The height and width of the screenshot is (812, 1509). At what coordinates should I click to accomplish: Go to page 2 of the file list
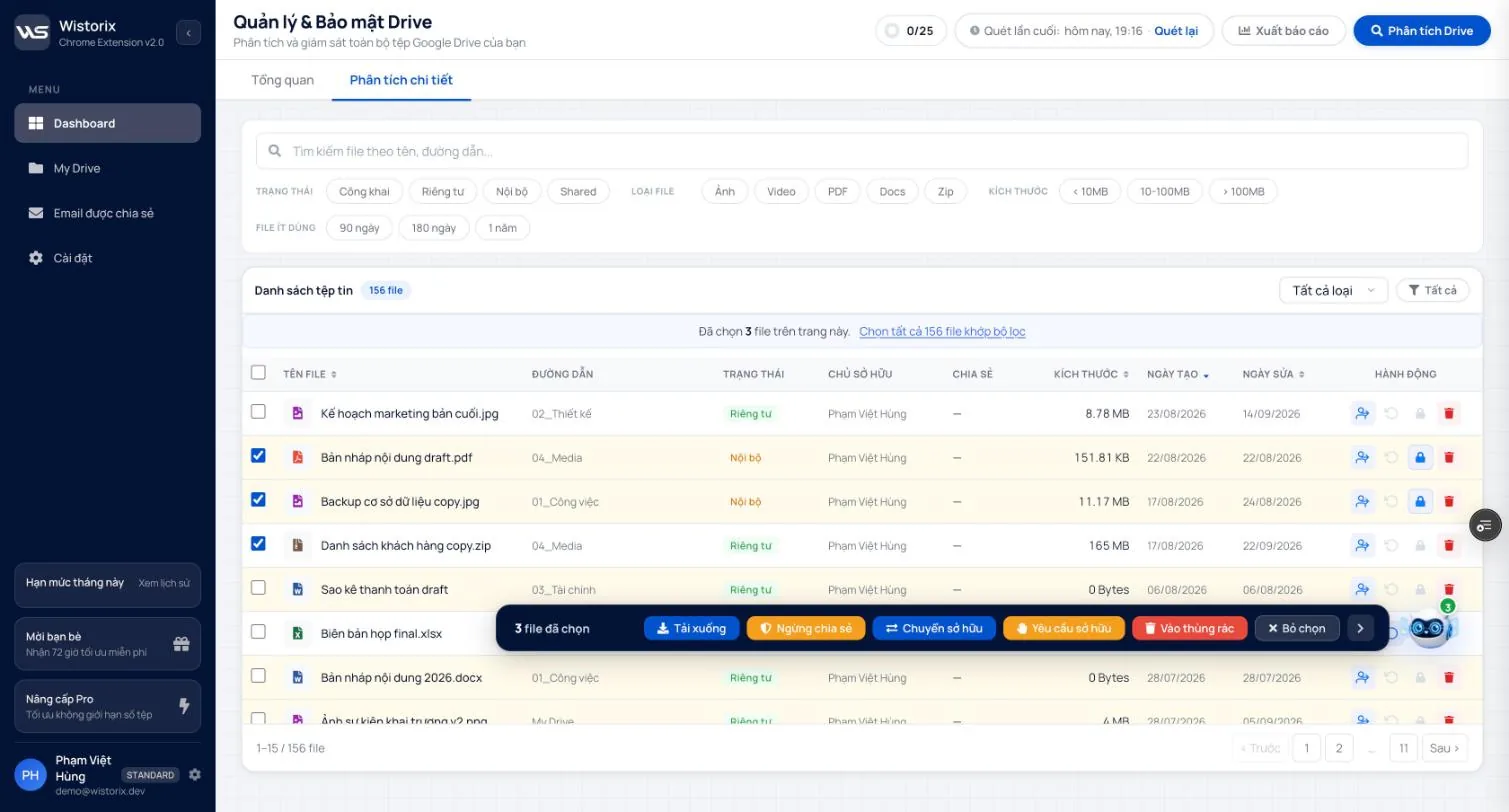[1339, 748]
